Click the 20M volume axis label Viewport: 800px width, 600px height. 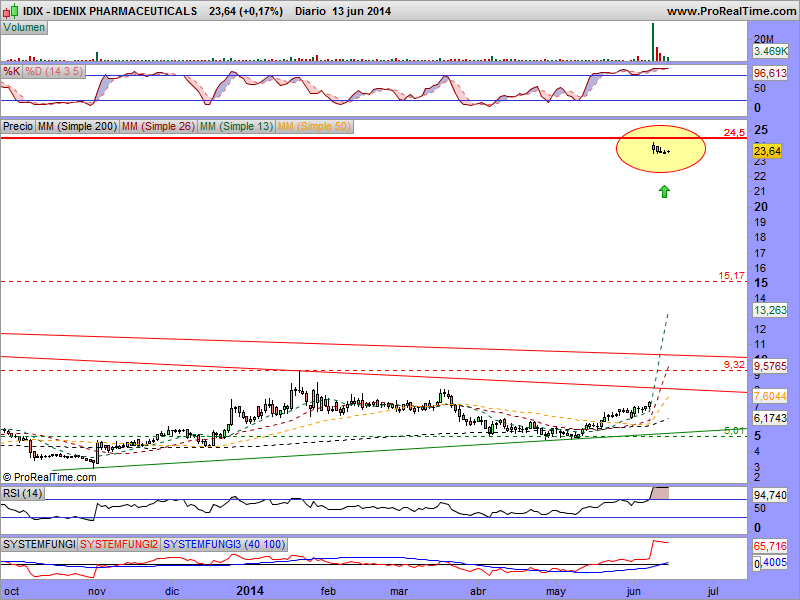764,39
